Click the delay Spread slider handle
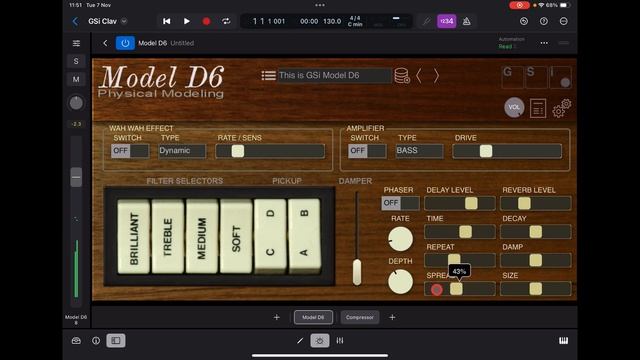The image size is (640, 360). coord(456,289)
